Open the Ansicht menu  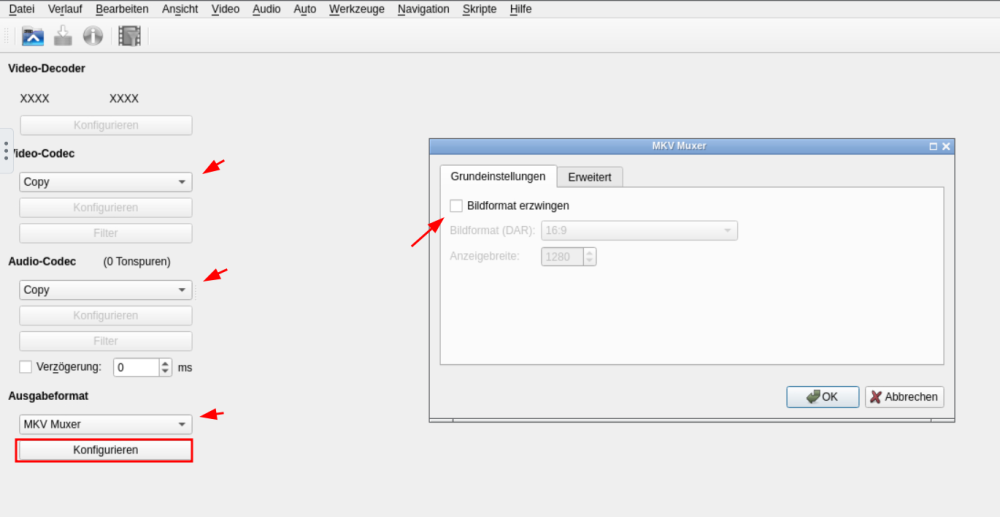(180, 9)
